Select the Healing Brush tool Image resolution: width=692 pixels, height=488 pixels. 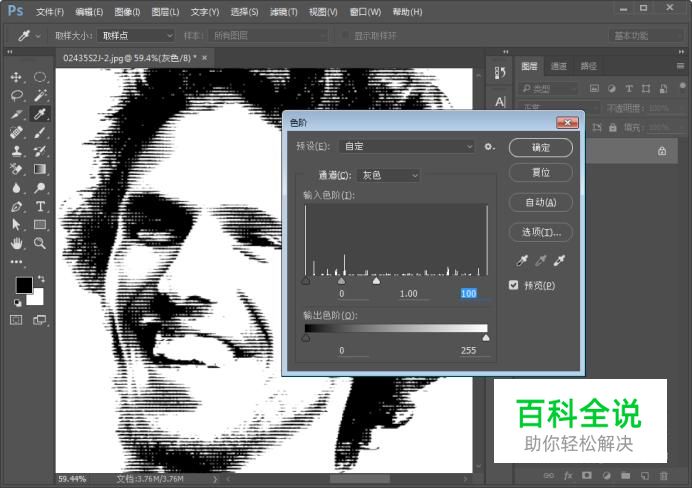point(16,132)
